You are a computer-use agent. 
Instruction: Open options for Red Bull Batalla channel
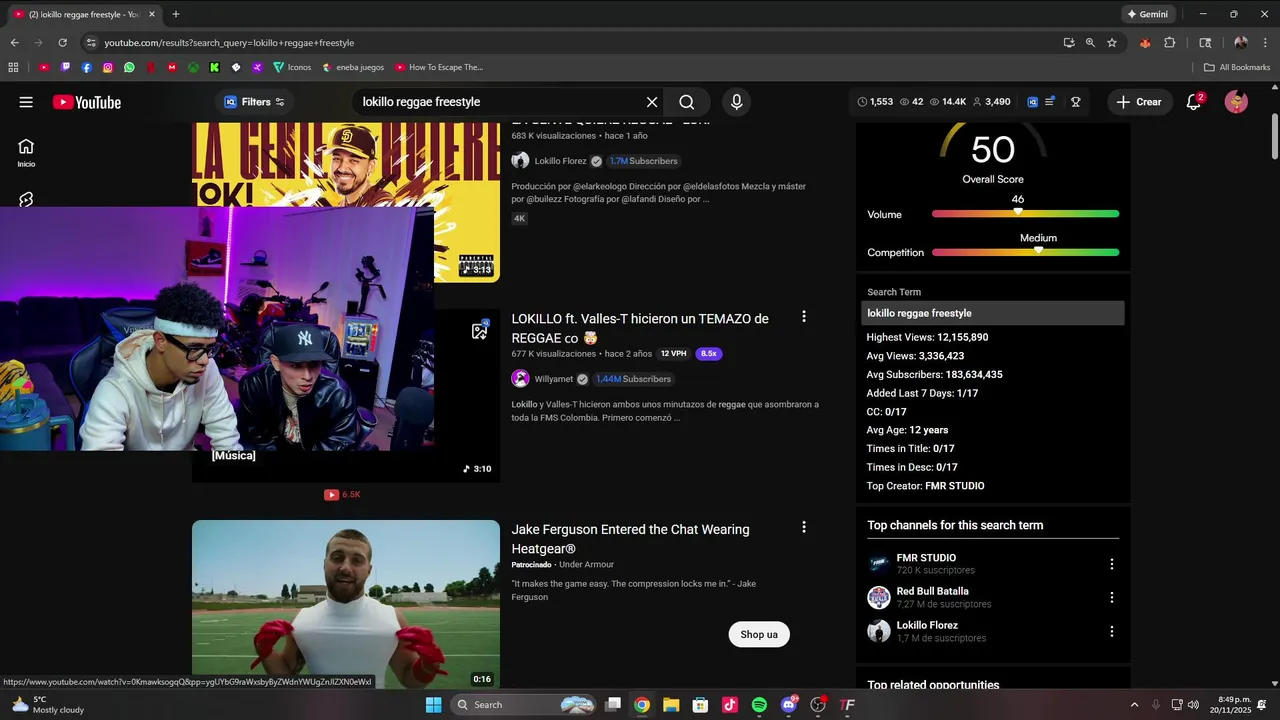1111,598
